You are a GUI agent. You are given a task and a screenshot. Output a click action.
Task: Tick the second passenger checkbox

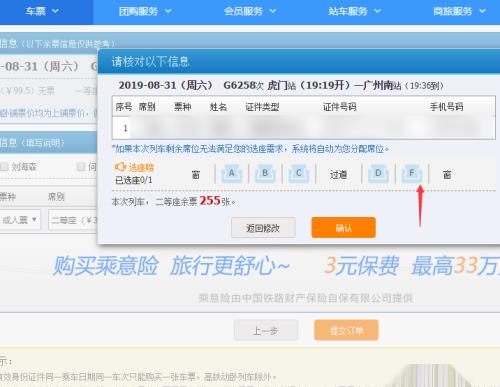click(81, 167)
